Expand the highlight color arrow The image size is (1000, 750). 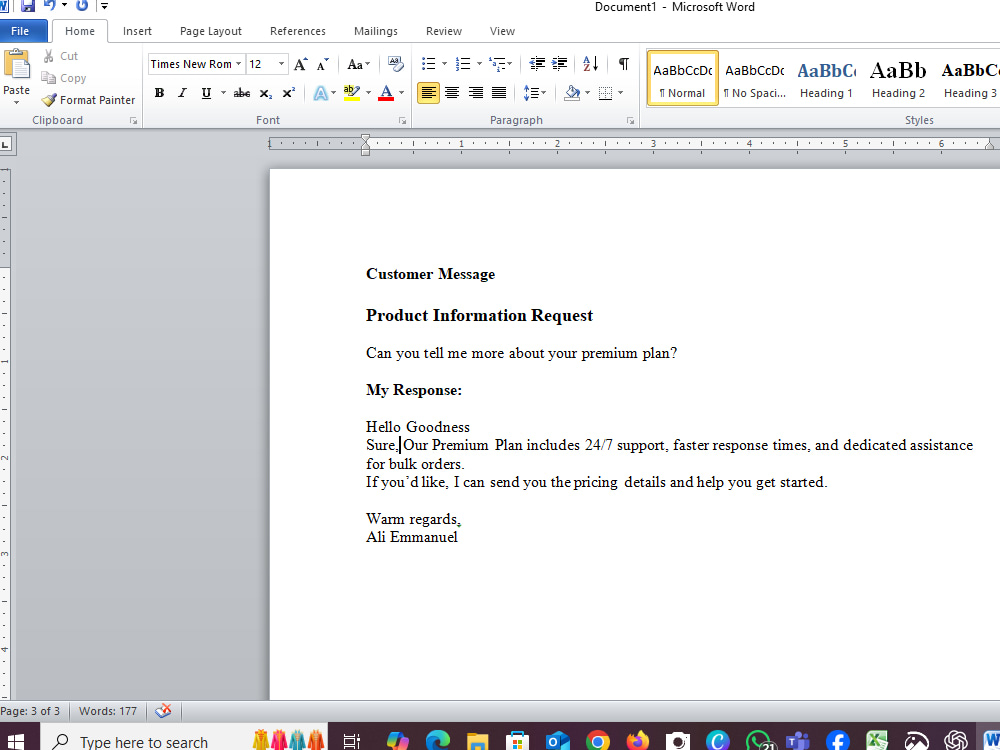(x=368, y=94)
